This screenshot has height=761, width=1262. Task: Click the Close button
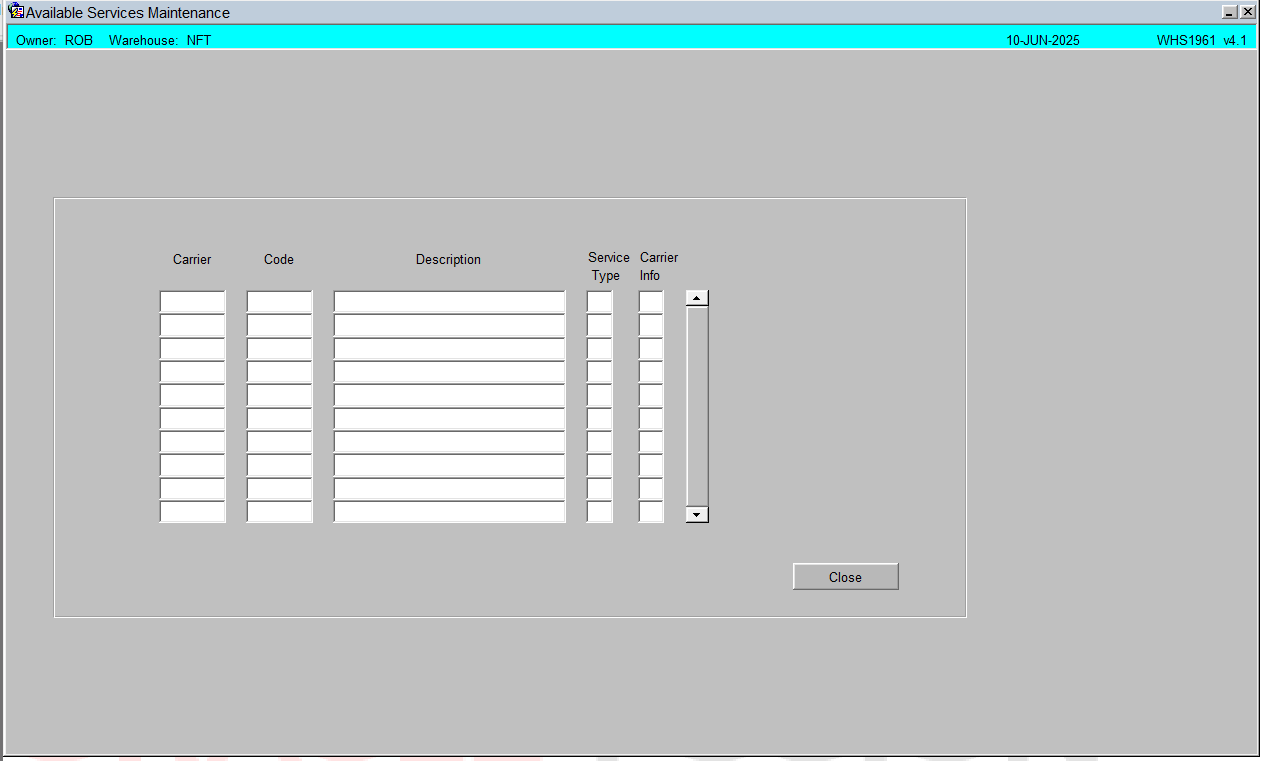pos(845,577)
